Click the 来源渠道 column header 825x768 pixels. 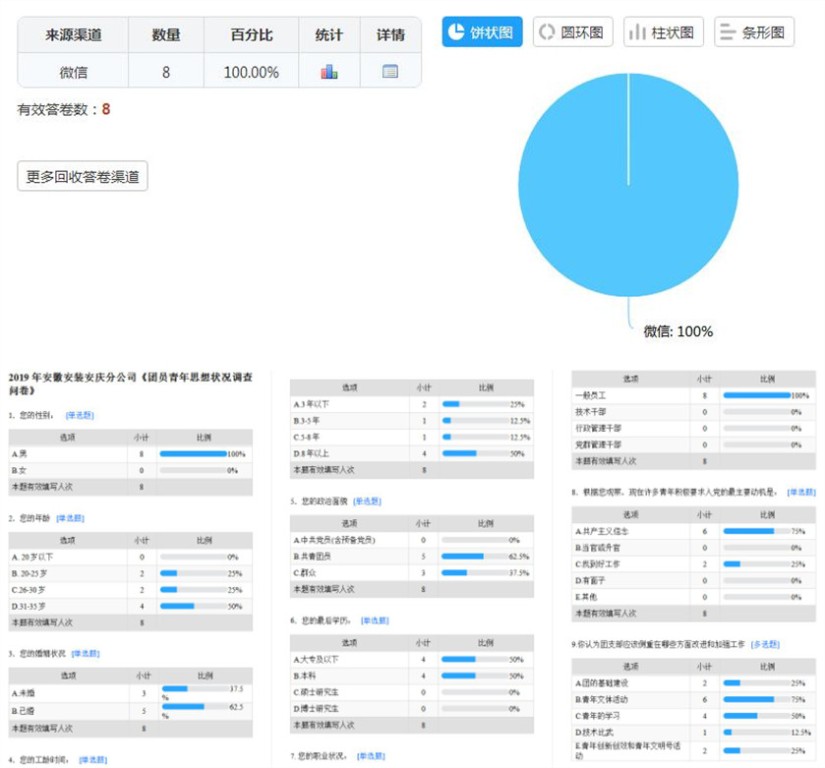click(73, 35)
